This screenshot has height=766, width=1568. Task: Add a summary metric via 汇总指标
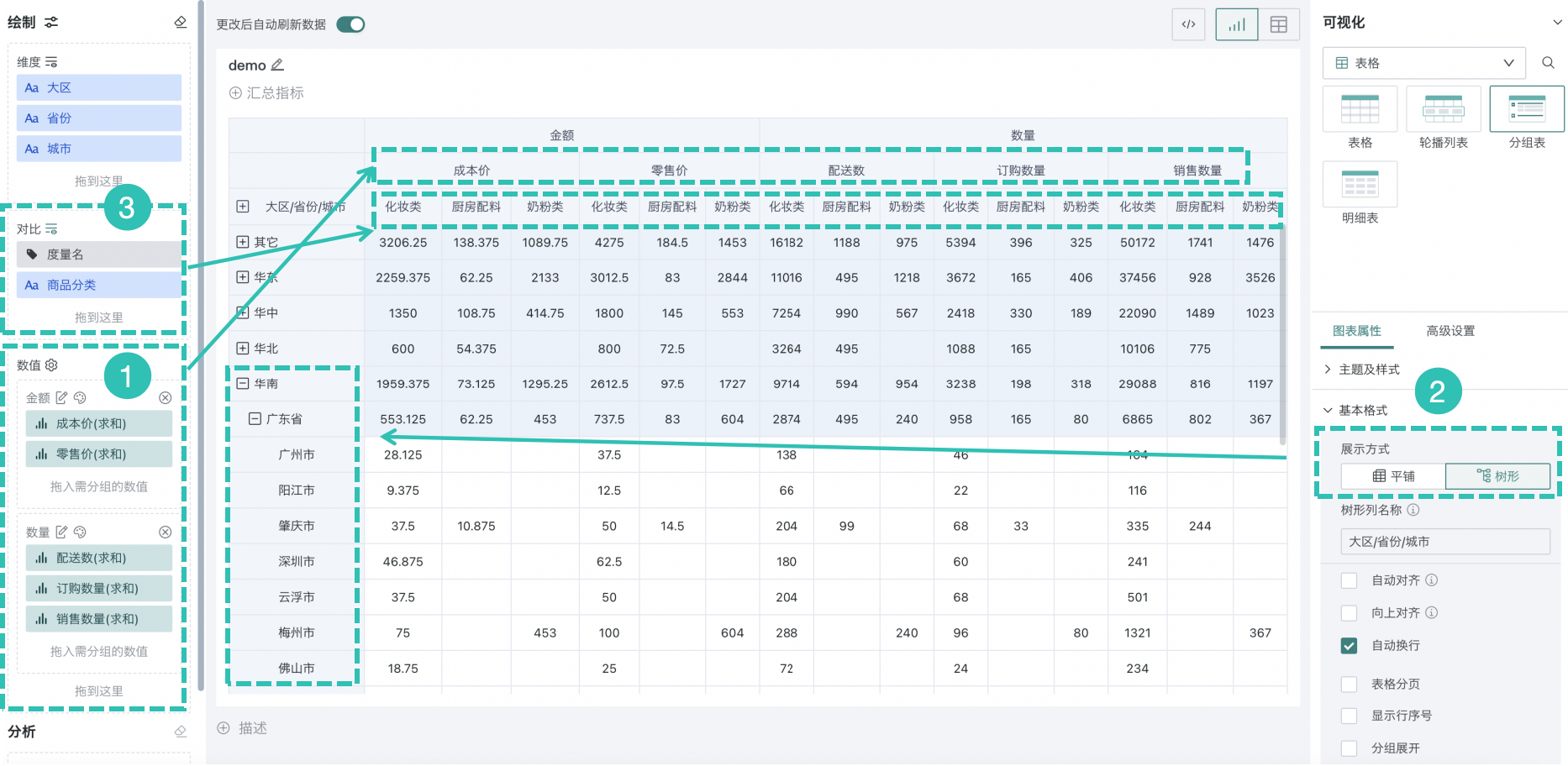pos(266,93)
